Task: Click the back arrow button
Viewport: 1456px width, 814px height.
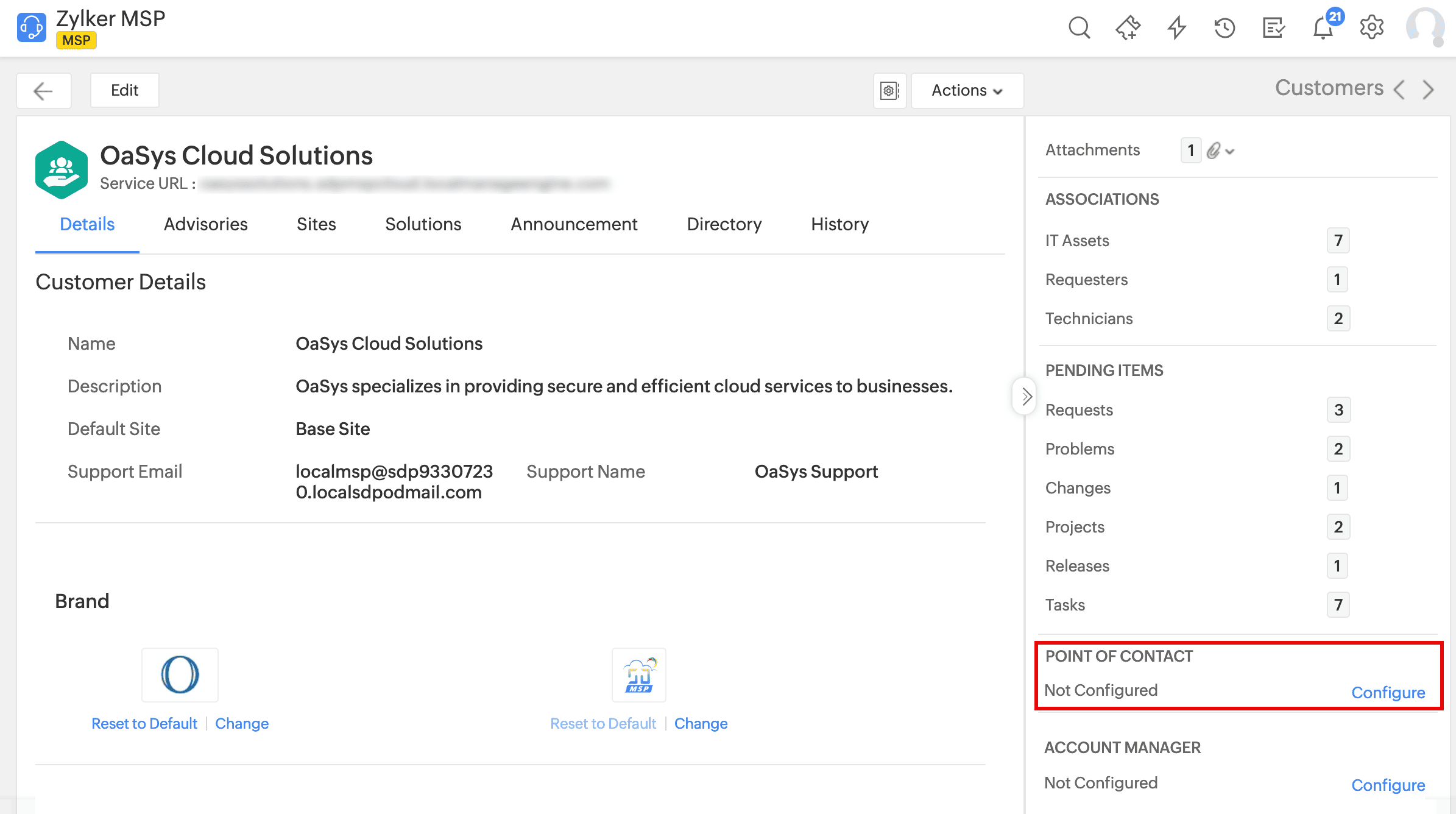Action: (x=43, y=91)
